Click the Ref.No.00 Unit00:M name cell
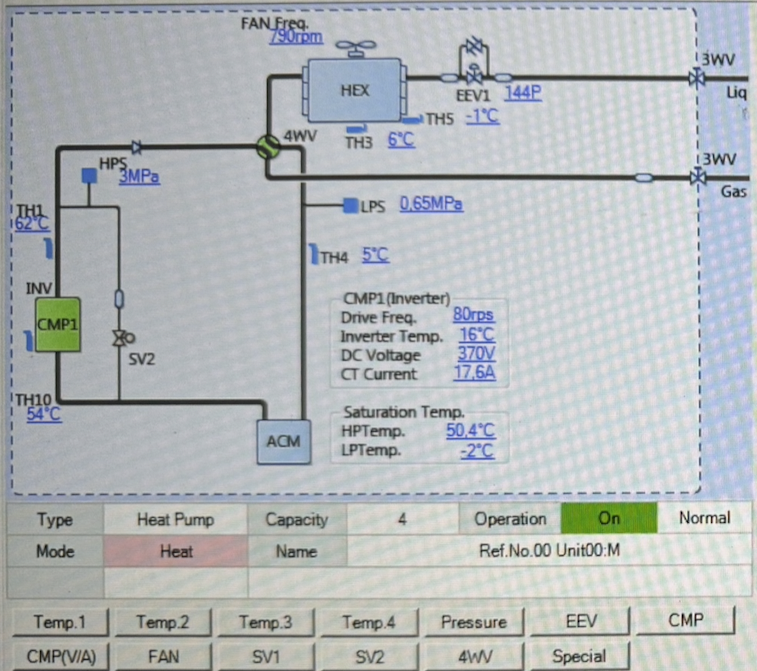 tap(549, 550)
